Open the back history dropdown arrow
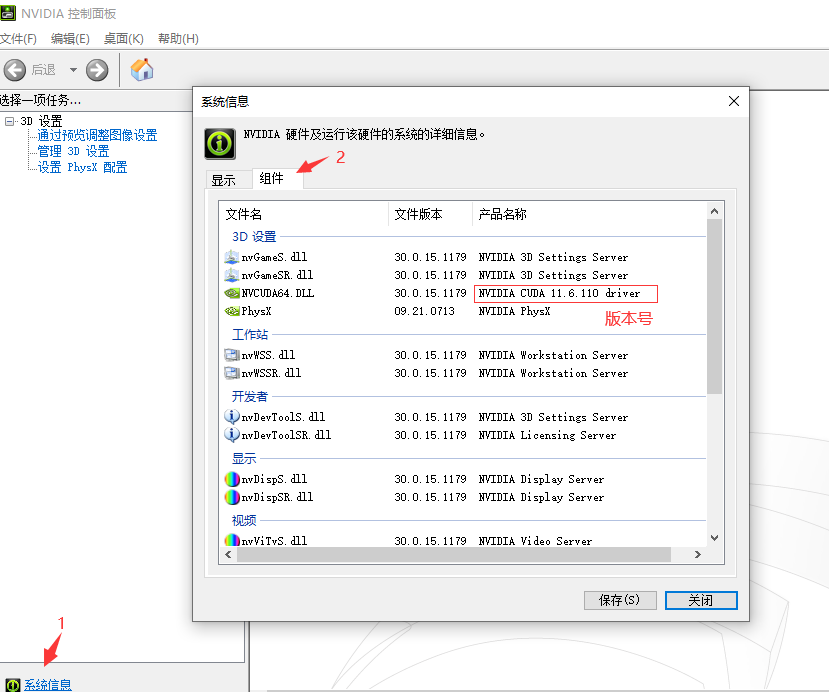 click(x=73, y=70)
